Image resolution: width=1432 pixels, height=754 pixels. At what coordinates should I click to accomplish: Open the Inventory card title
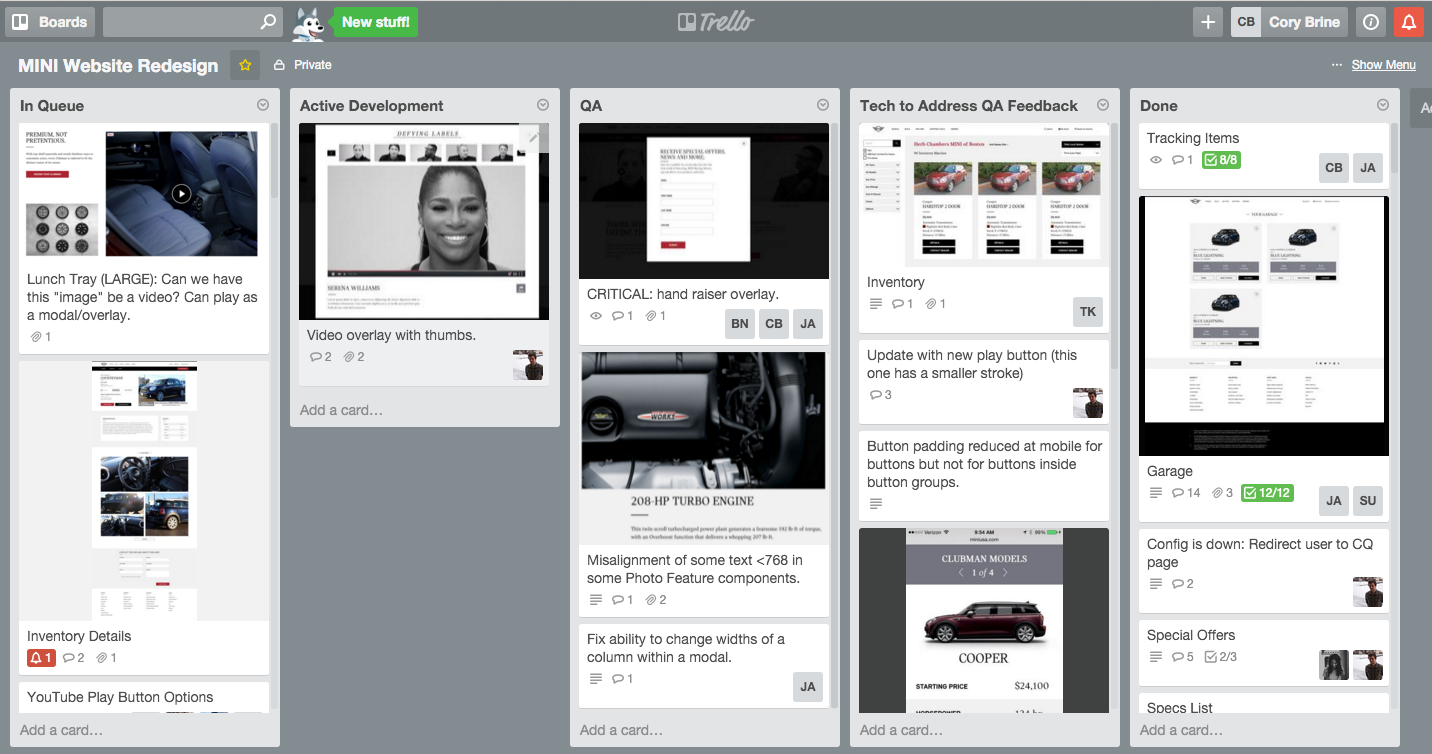[896, 282]
